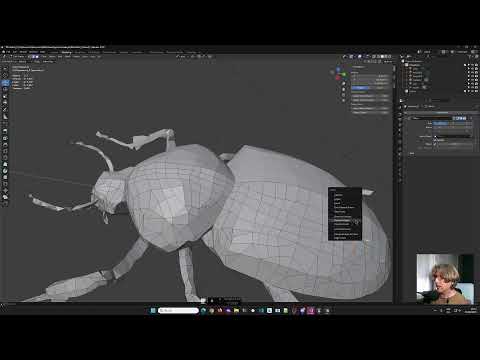The image size is (480, 360).
Task: Choose the Add Cube tool icon
Action: coord(5,131)
